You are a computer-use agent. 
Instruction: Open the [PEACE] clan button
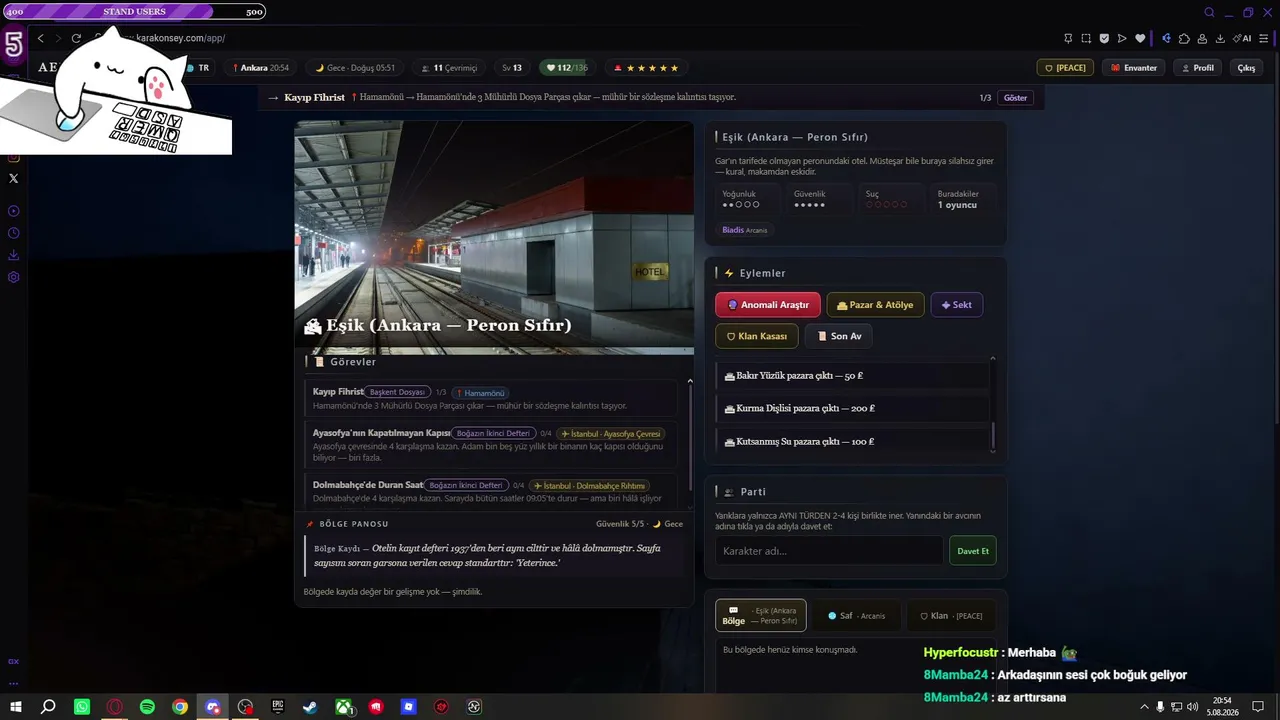(x=1065, y=68)
